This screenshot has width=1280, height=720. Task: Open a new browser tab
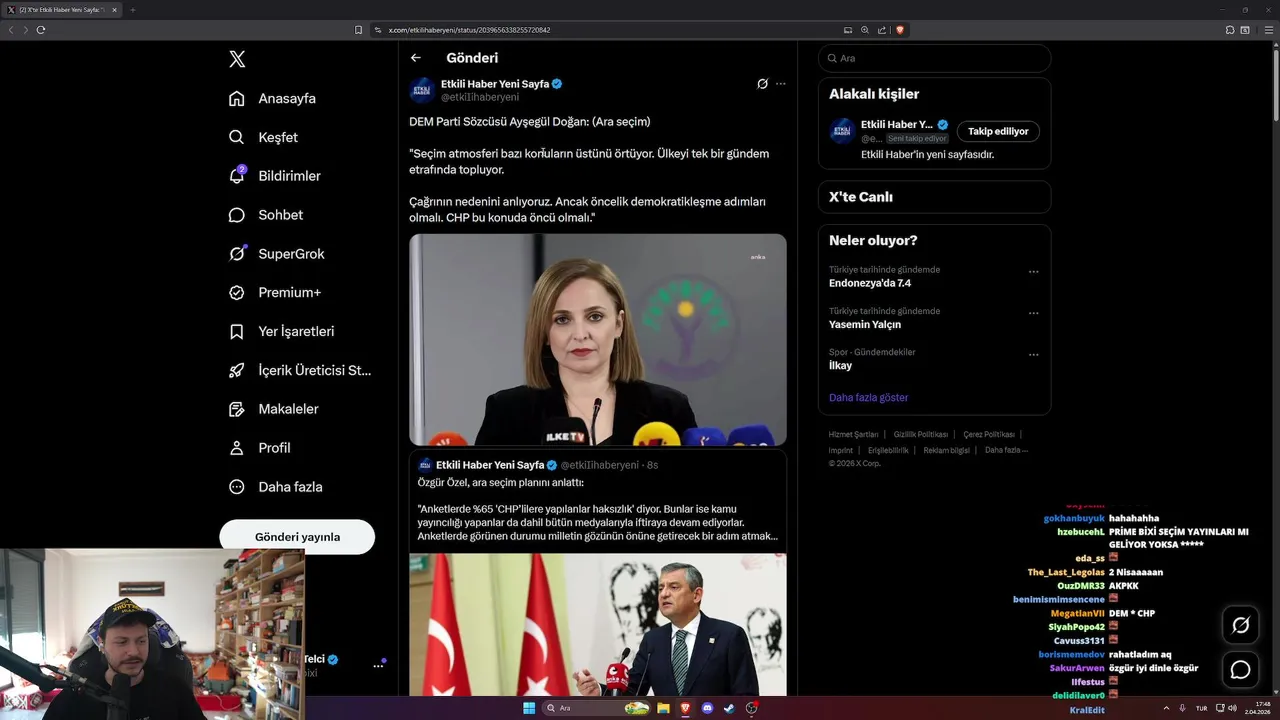pyautogui.click(x=132, y=10)
